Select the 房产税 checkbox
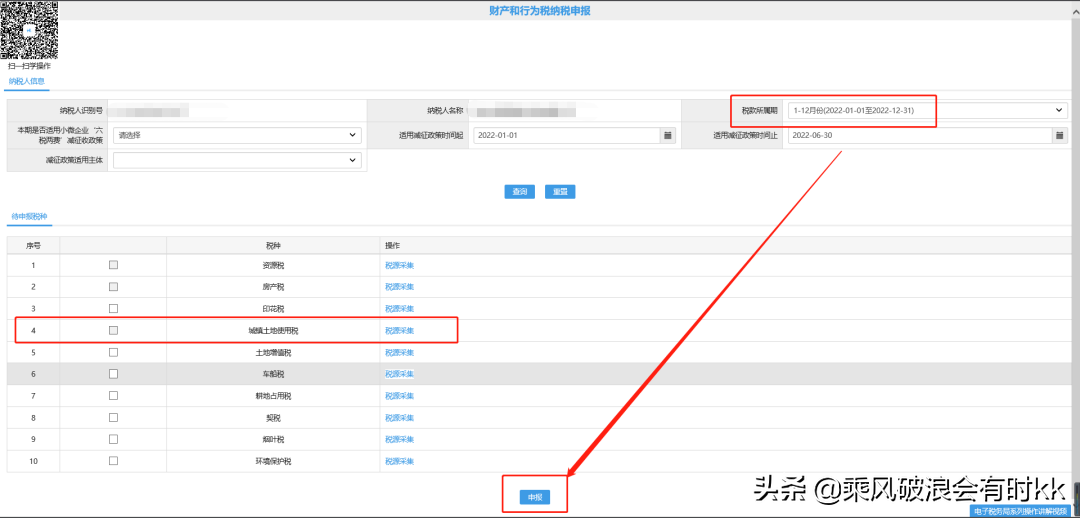1080x518 pixels. (113, 286)
